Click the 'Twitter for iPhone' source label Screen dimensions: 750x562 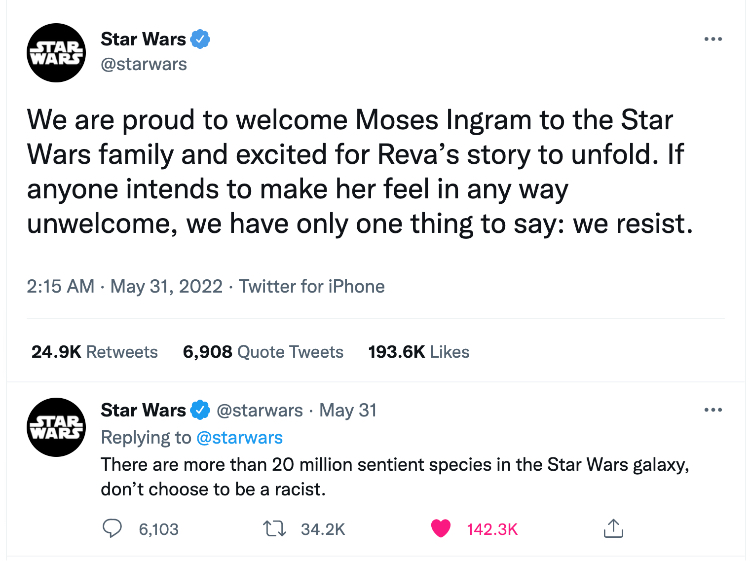pos(311,286)
